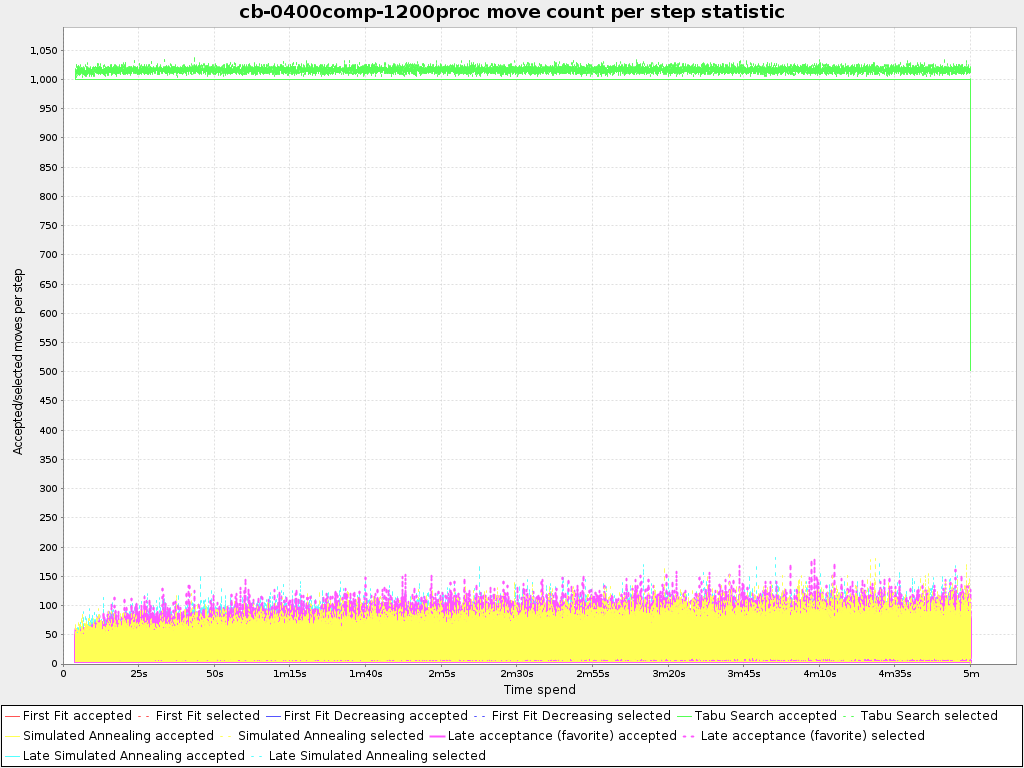Screen dimensions: 1024x768
Task: Select Simulated Annealing selected legend label
Action: click(330, 736)
